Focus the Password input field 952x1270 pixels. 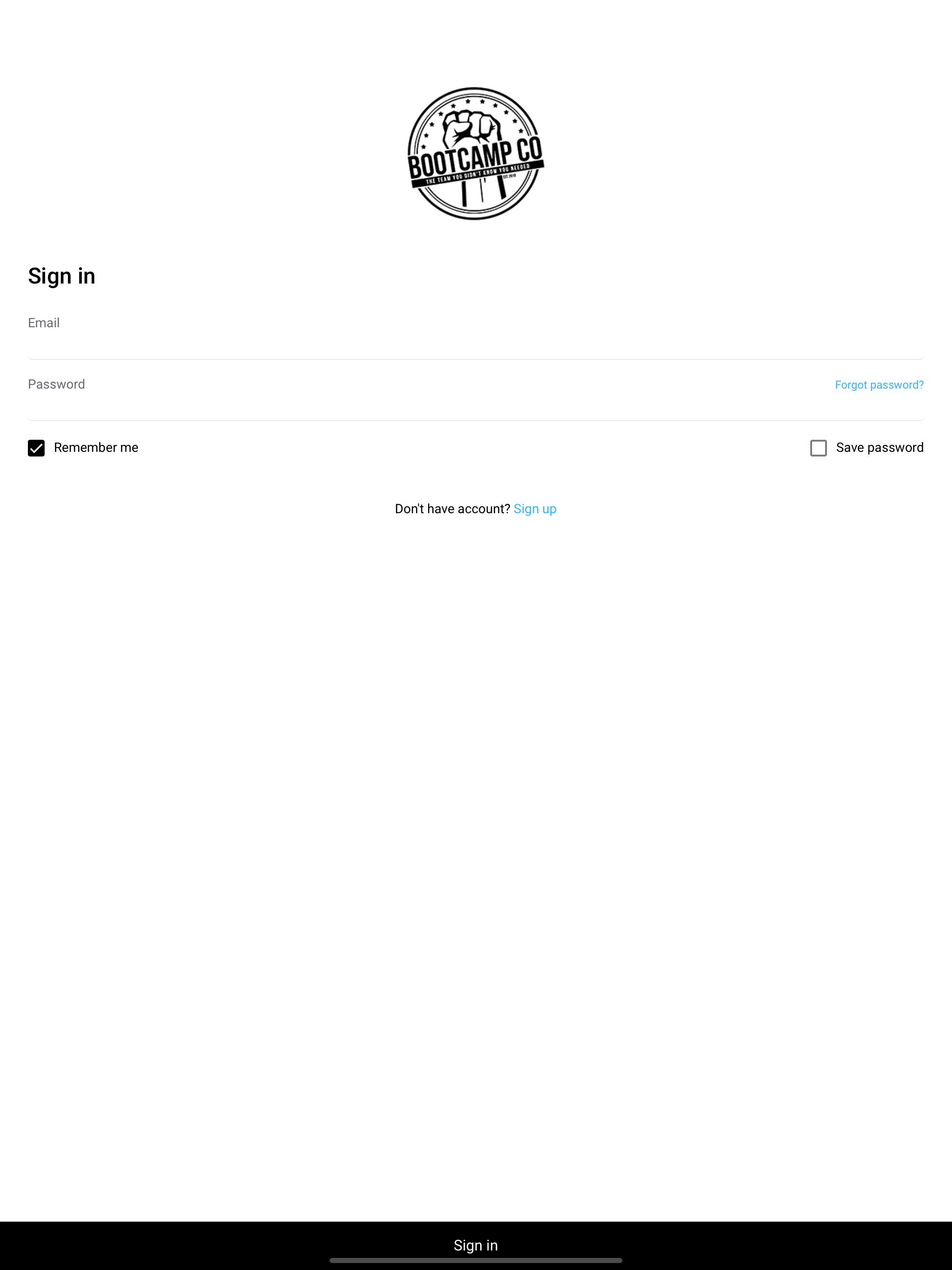[x=476, y=407]
